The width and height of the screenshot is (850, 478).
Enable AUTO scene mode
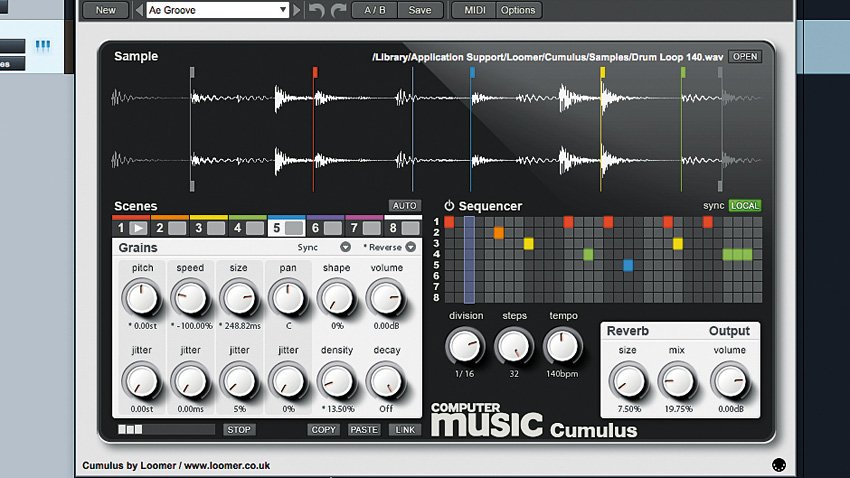[x=404, y=206]
